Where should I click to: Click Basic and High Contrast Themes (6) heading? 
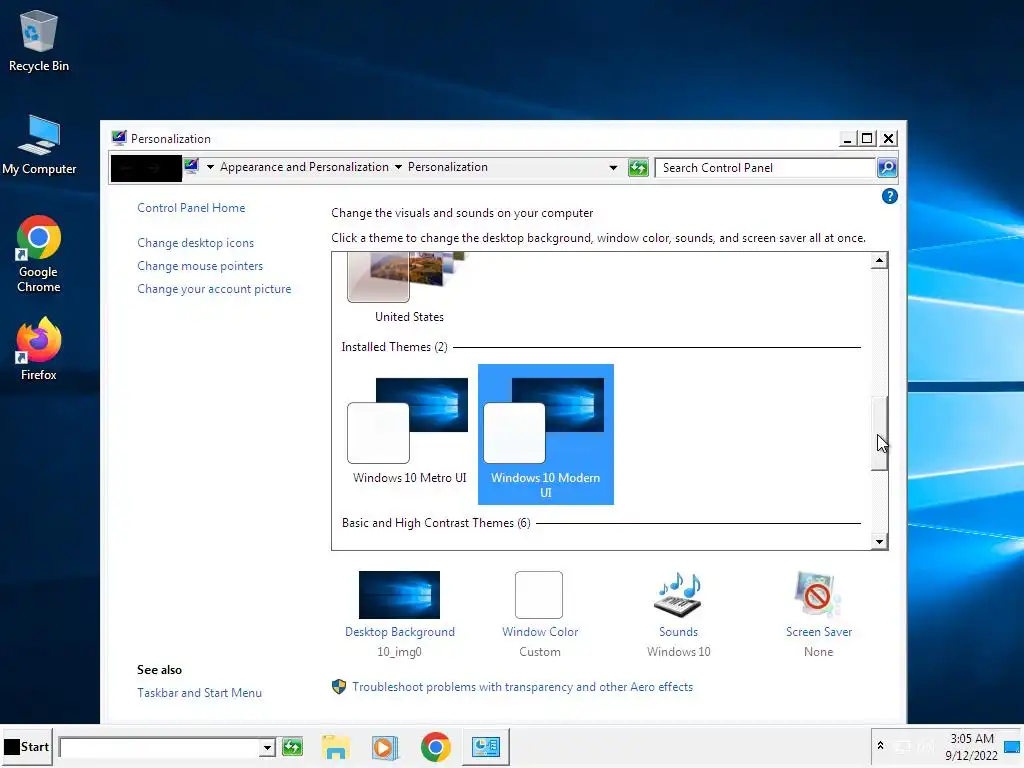point(436,523)
